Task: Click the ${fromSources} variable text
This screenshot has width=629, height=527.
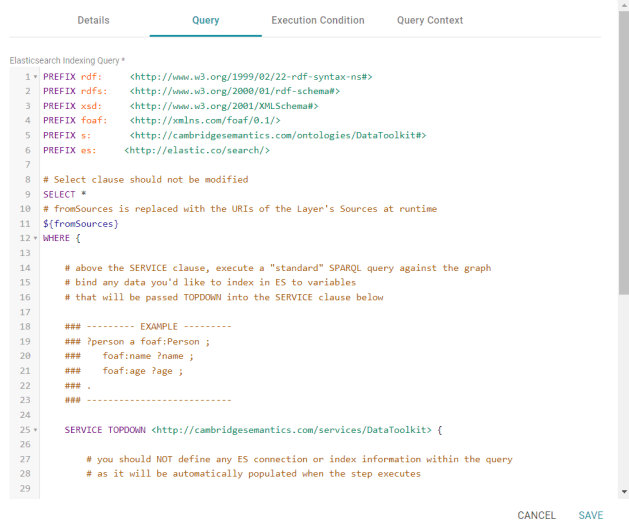Action: coord(81,223)
